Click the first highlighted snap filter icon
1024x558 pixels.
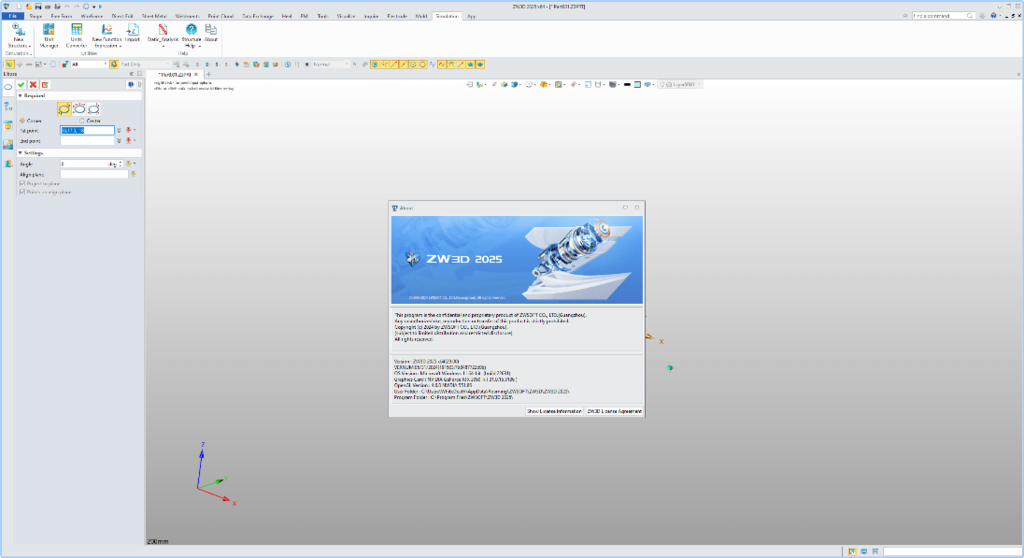point(375,65)
